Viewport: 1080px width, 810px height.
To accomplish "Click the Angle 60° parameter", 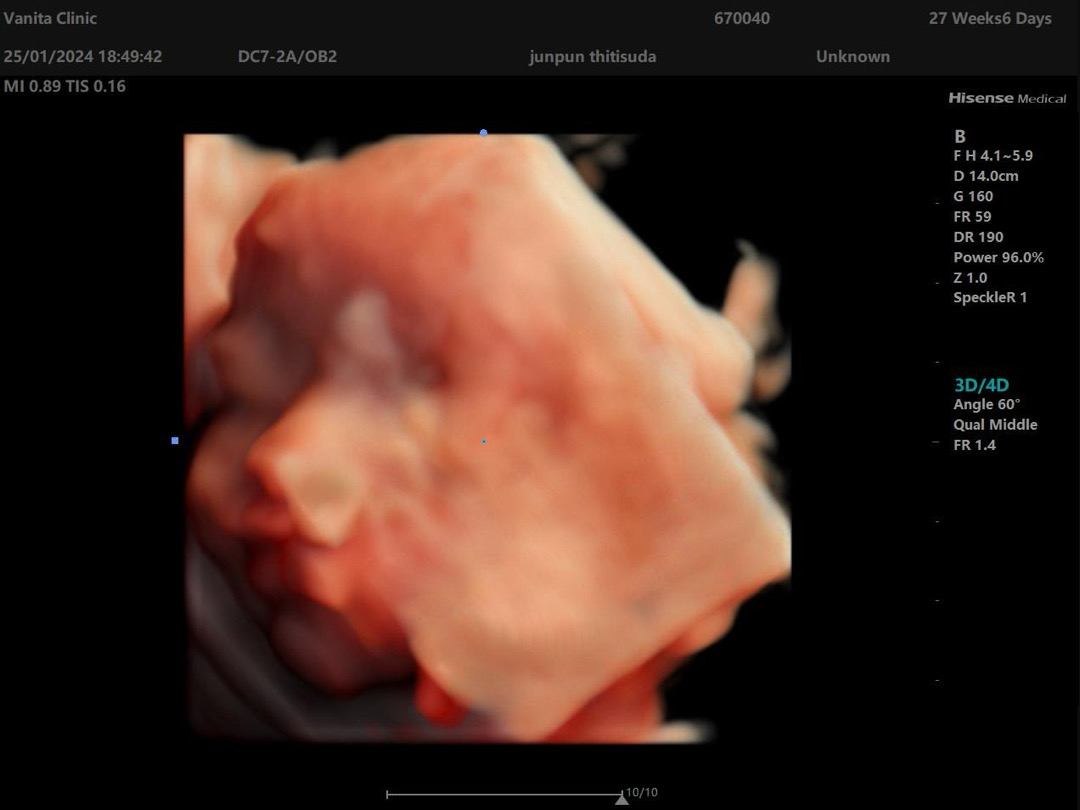I will pos(986,405).
